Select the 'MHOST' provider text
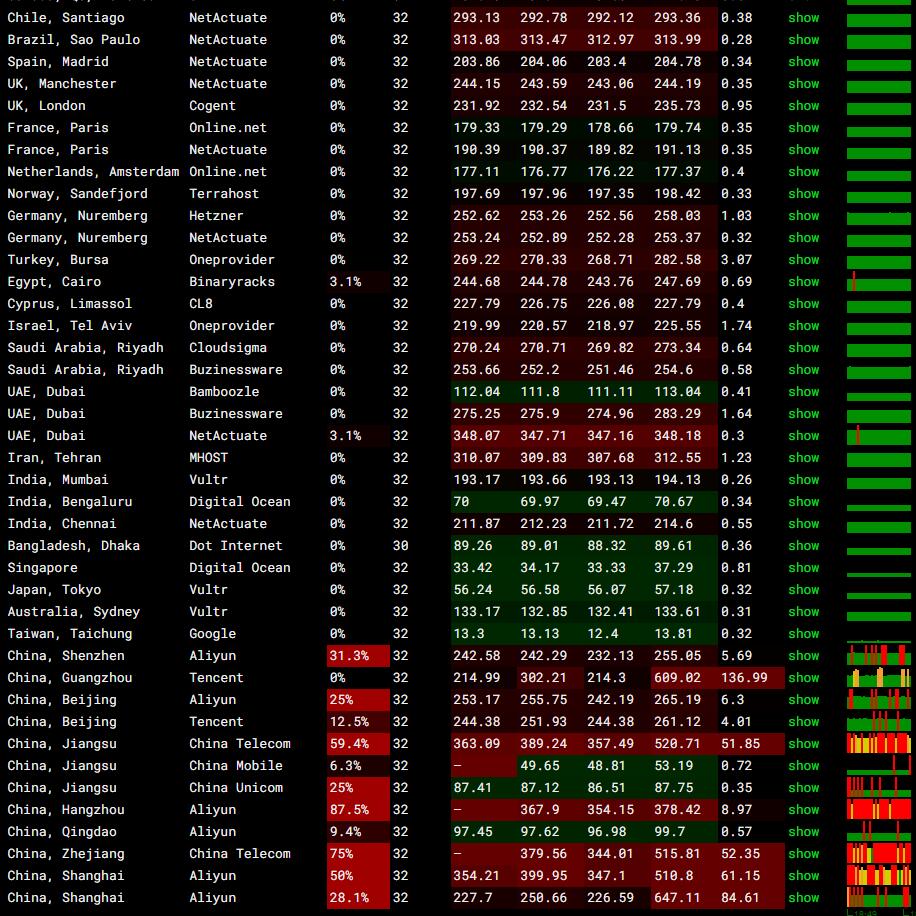The image size is (916, 916). coord(209,457)
